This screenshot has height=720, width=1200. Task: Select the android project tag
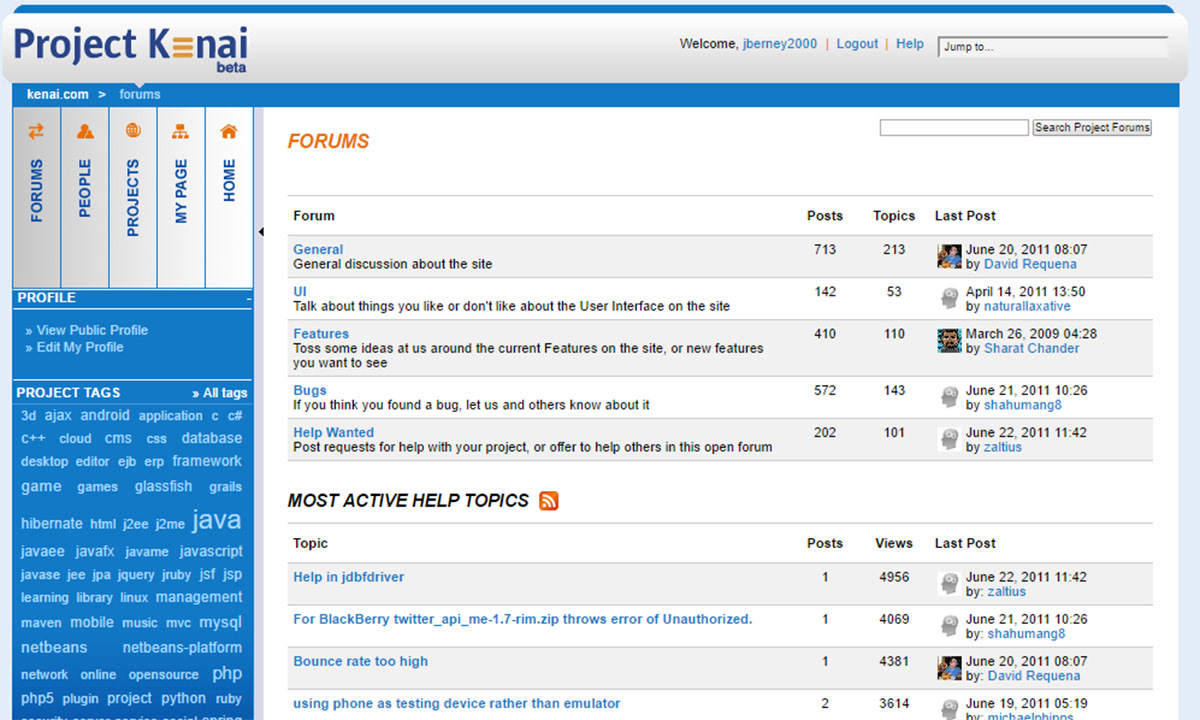(x=105, y=415)
